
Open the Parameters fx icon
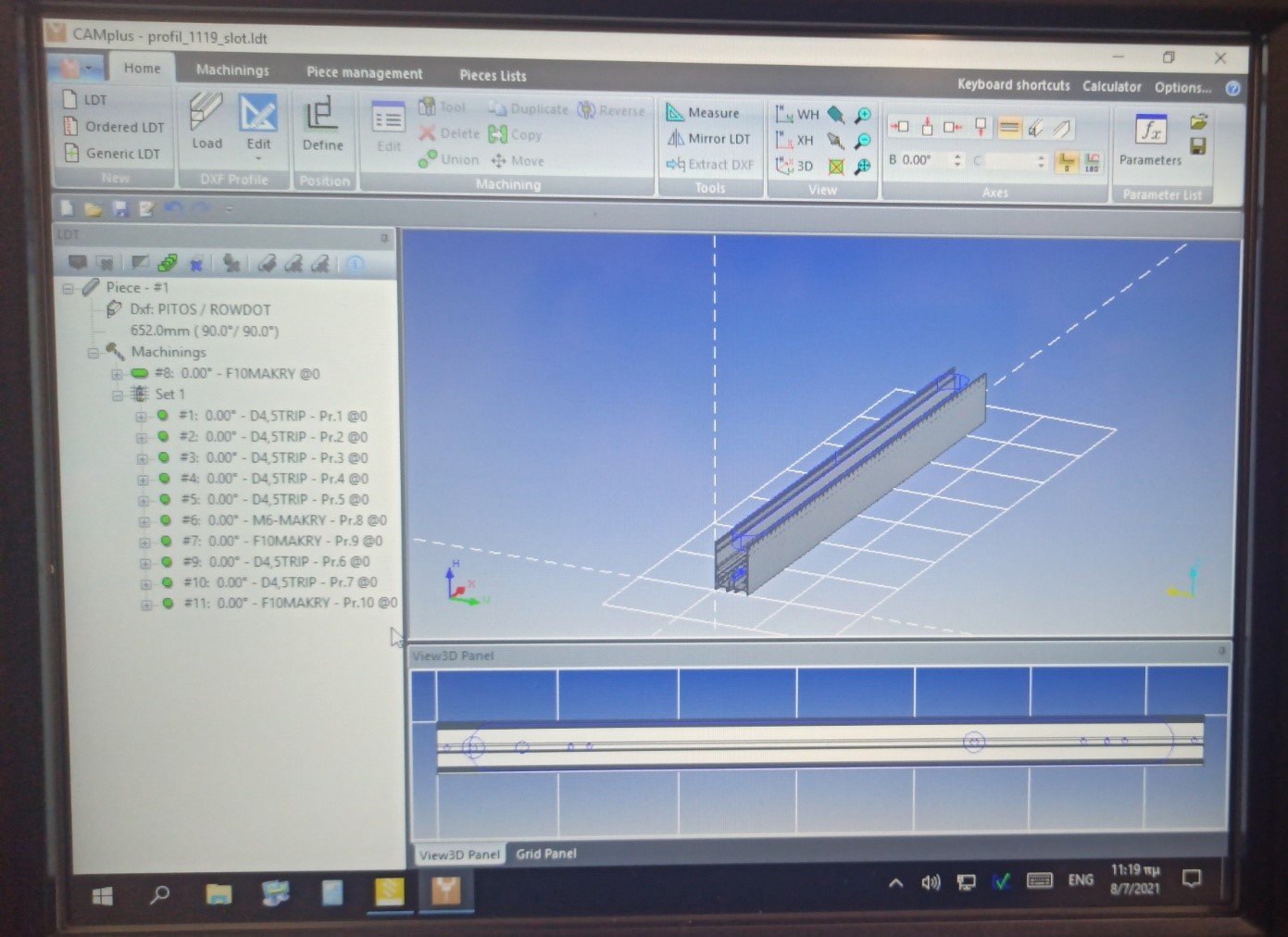[x=1150, y=131]
